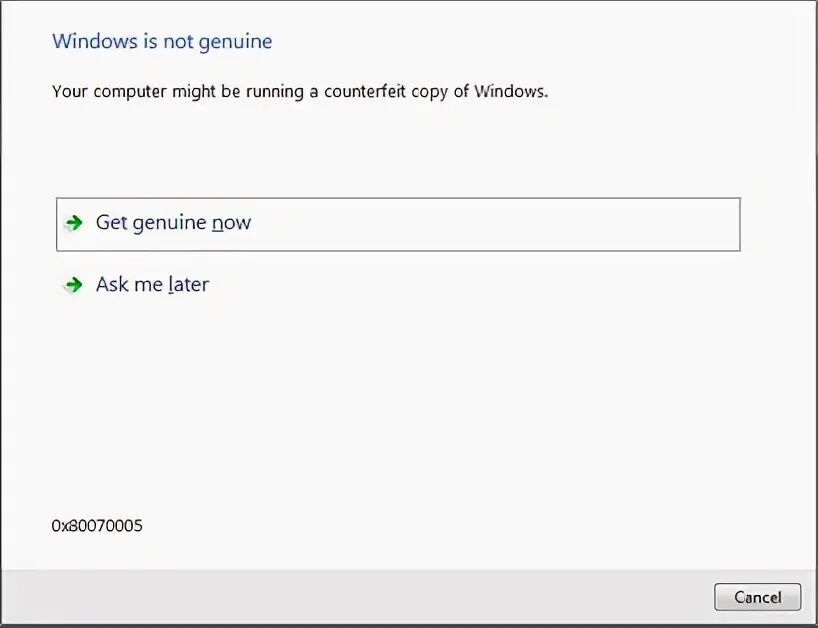Click the error code 0x80070005
This screenshot has width=818, height=628.
coord(97,526)
